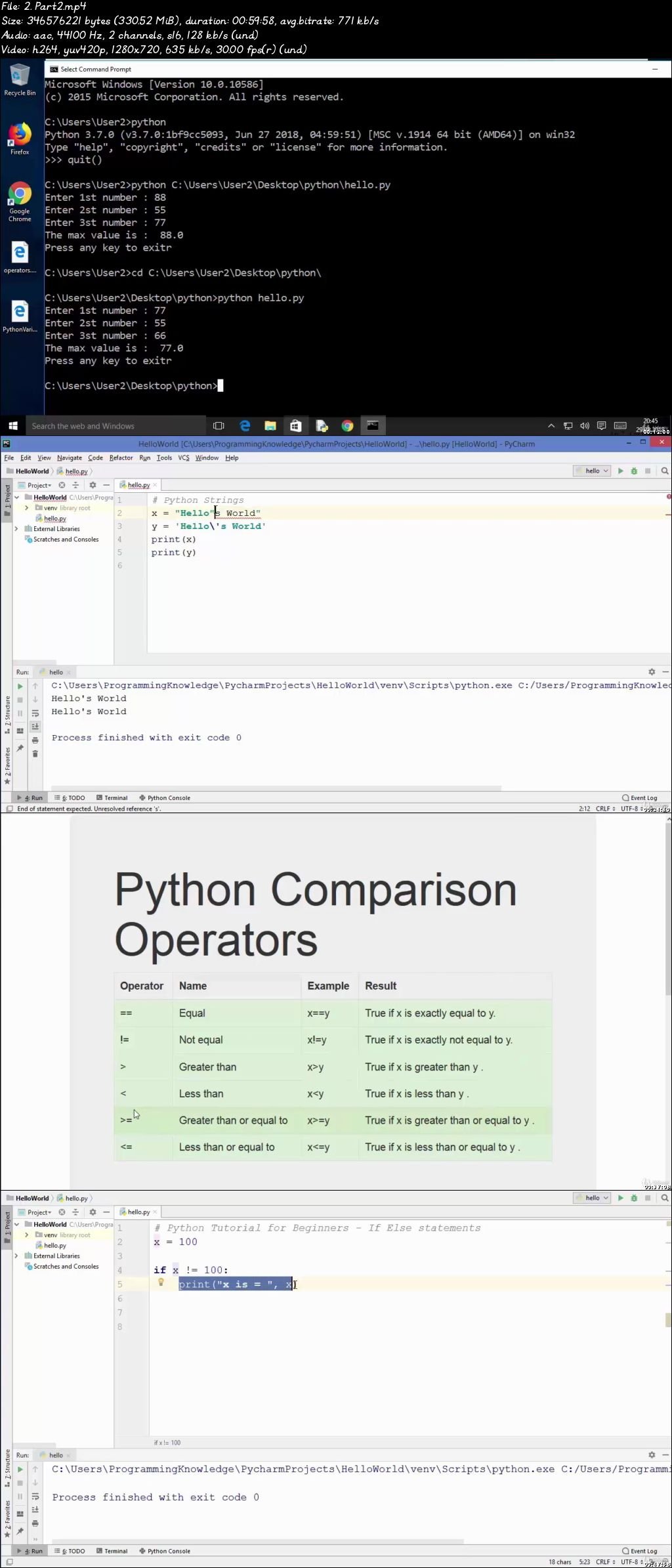Open the Tools menu in PyCharm
The width and height of the screenshot is (672, 1568).
click(x=164, y=457)
